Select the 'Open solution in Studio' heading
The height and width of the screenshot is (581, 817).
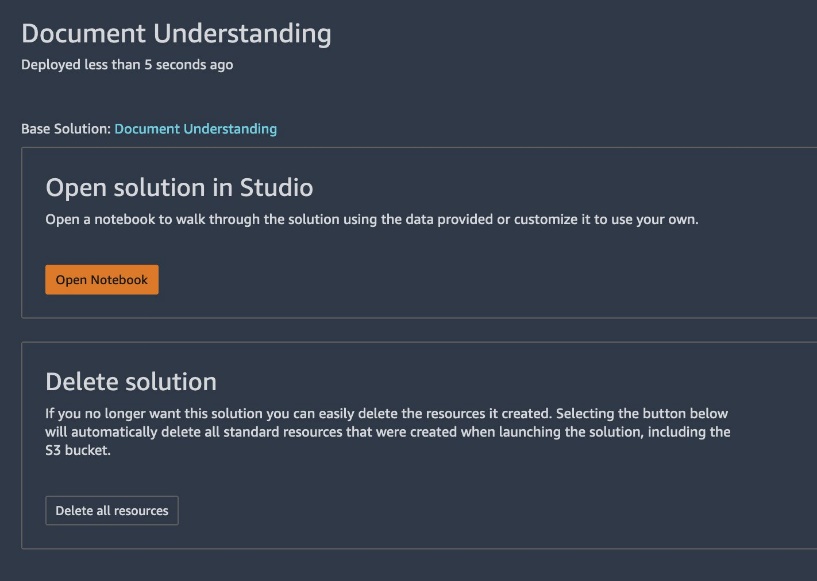click(x=179, y=188)
